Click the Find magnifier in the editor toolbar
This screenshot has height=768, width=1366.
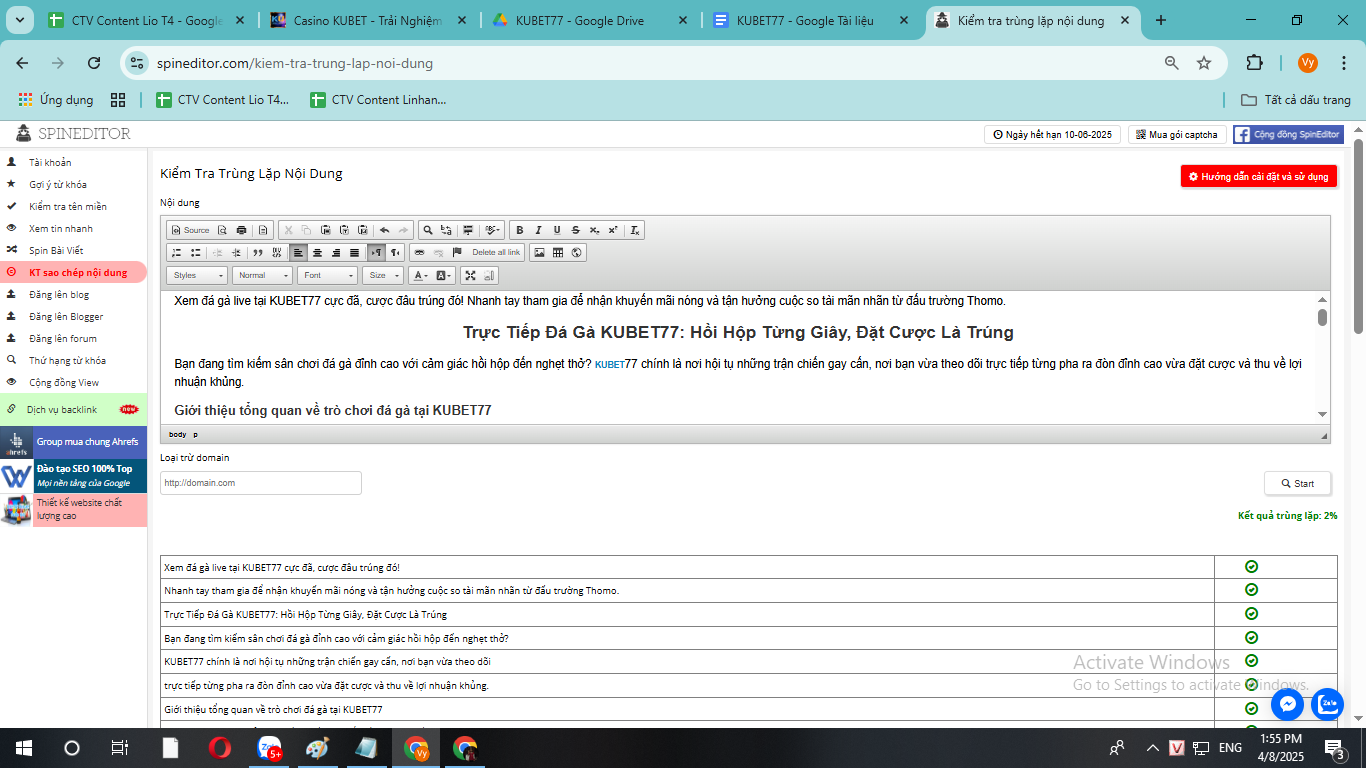coord(428,230)
